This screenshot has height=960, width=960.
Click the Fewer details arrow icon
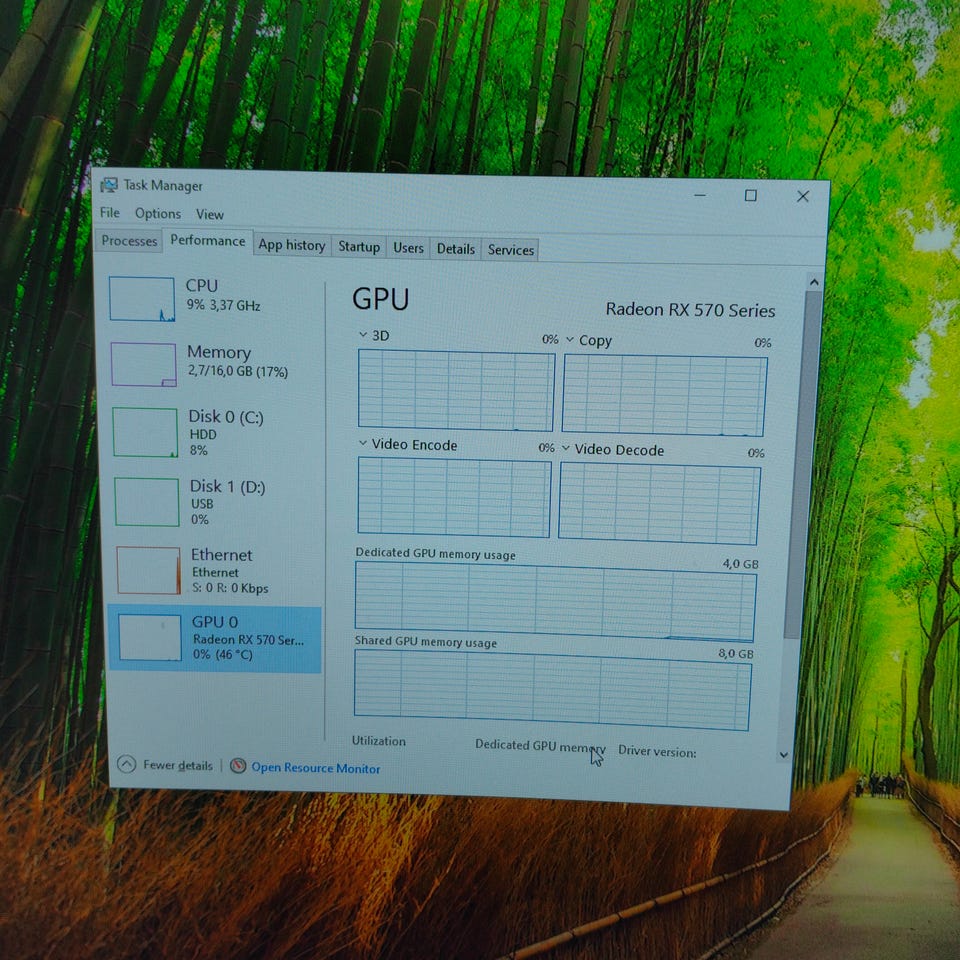point(127,763)
